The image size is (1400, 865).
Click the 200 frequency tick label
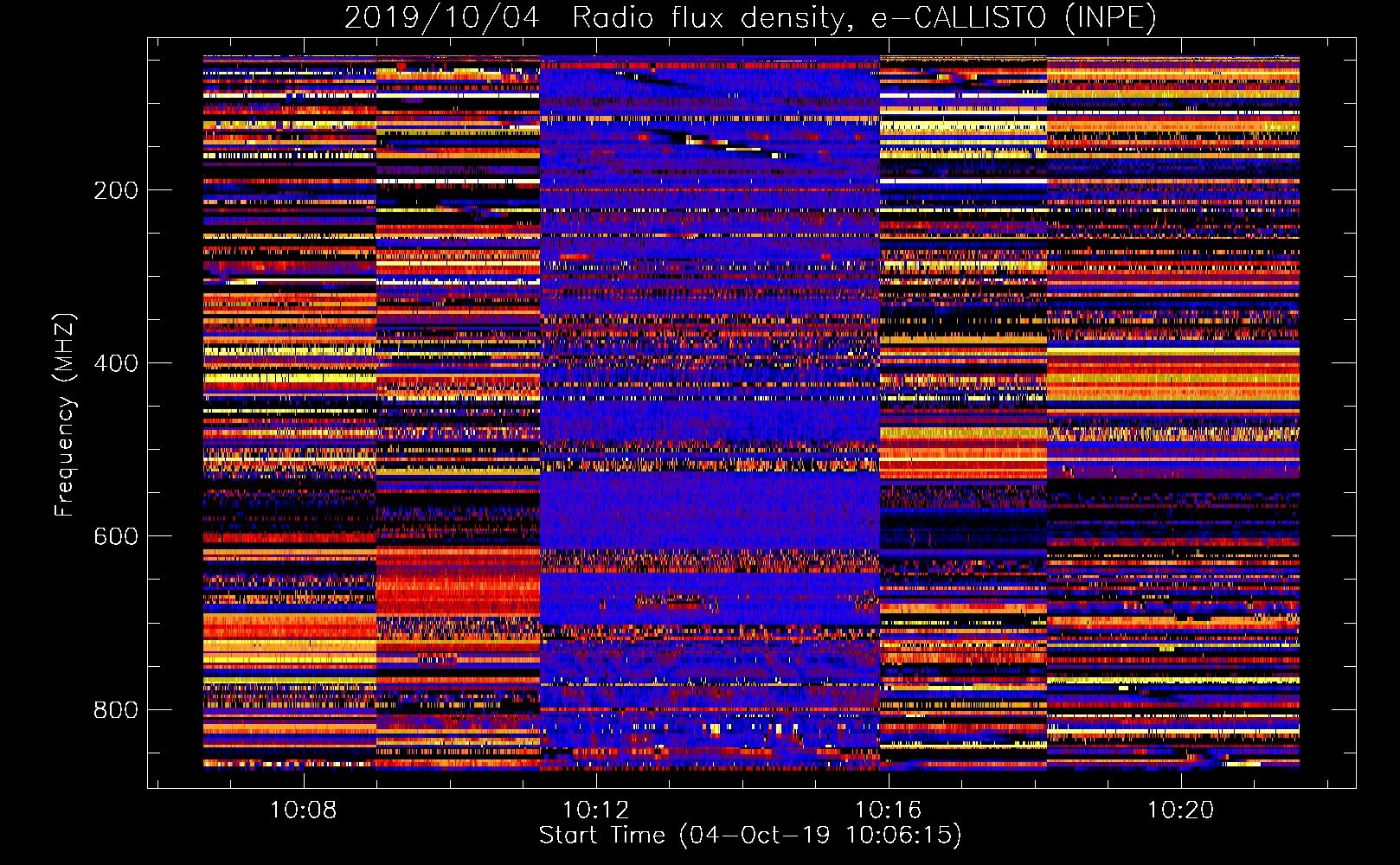point(116,190)
